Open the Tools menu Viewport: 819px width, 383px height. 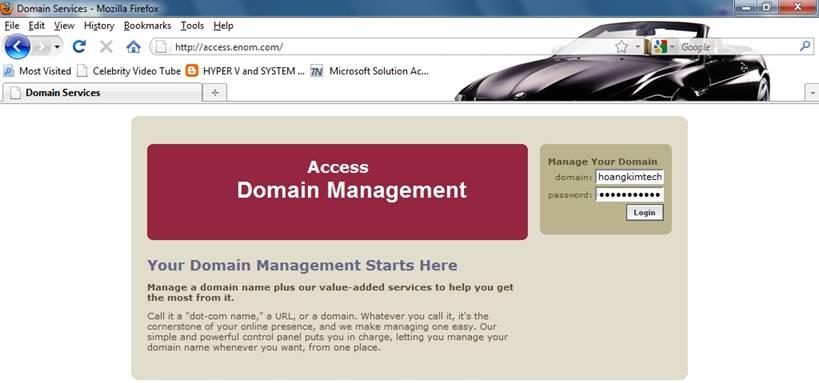(192, 26)
